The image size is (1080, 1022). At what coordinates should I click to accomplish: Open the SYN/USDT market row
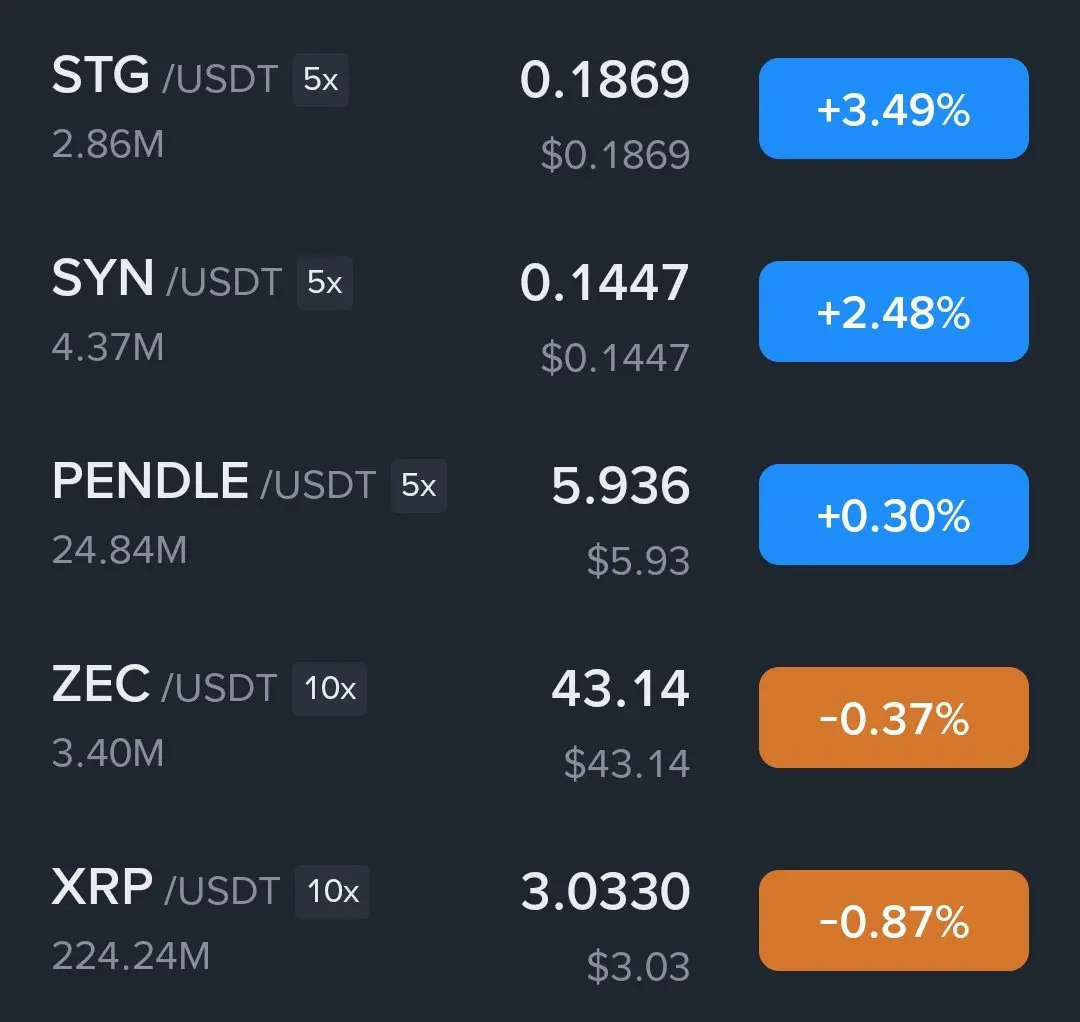(540, 311)
